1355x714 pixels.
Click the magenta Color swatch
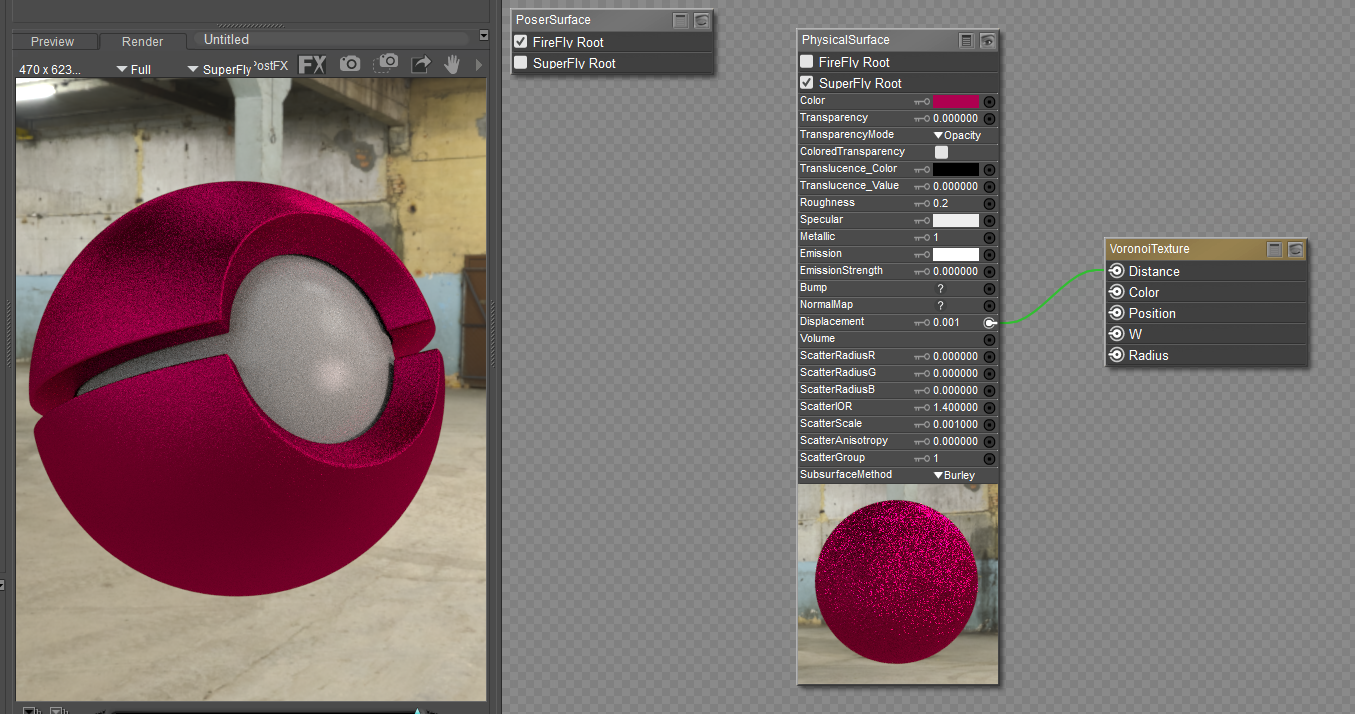tap(955, 101)
